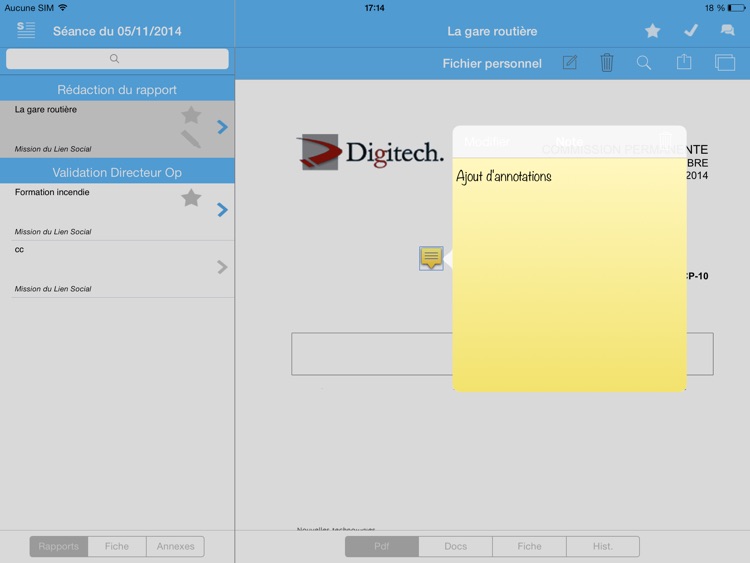
Task: Open the comments bubble icon
Action: coord(728,30)
